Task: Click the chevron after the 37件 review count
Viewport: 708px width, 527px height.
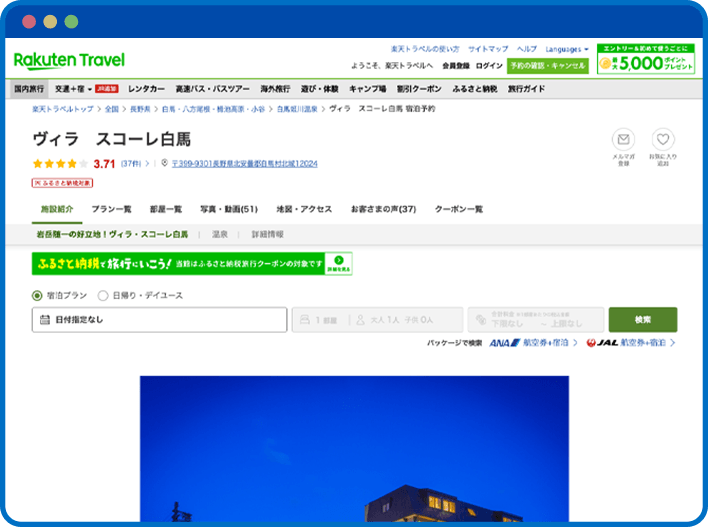Action: [147, 163]
